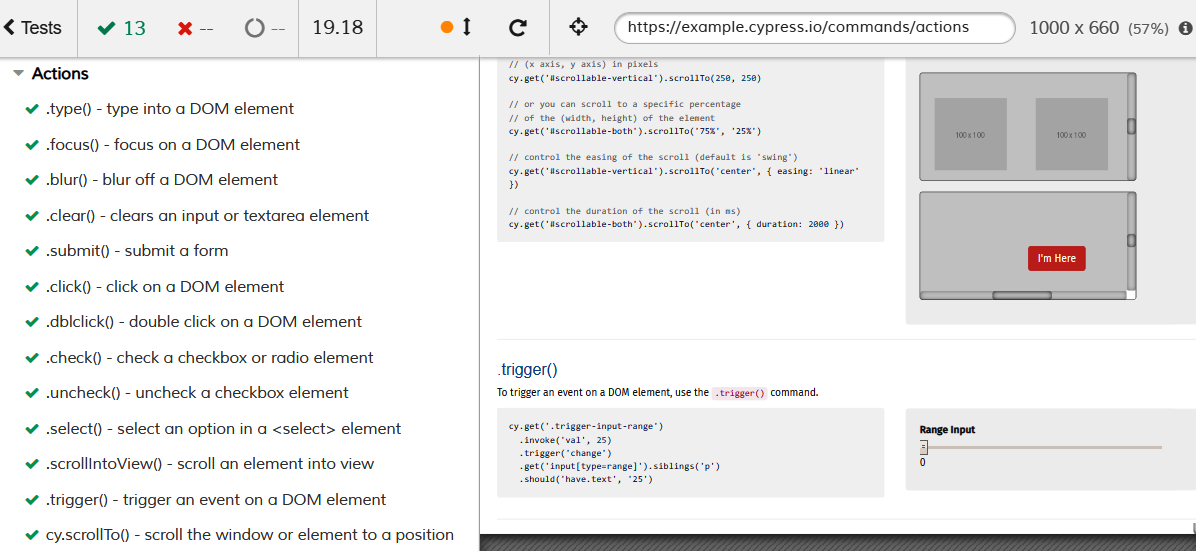The width and height of the screenshot is (1196, 551).
Task: Click the Range Input slider handle
Action: click(924, 447)
